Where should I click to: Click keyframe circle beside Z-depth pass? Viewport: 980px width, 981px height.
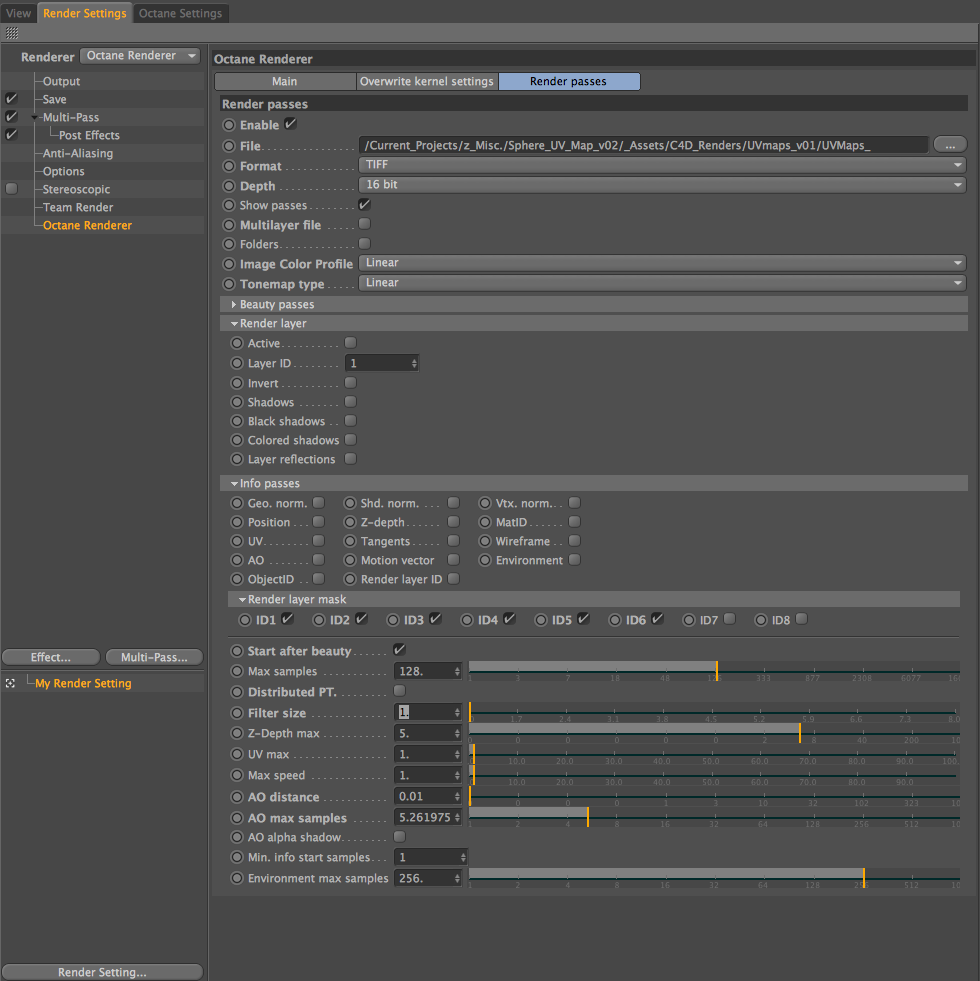(x=350, y=522)
